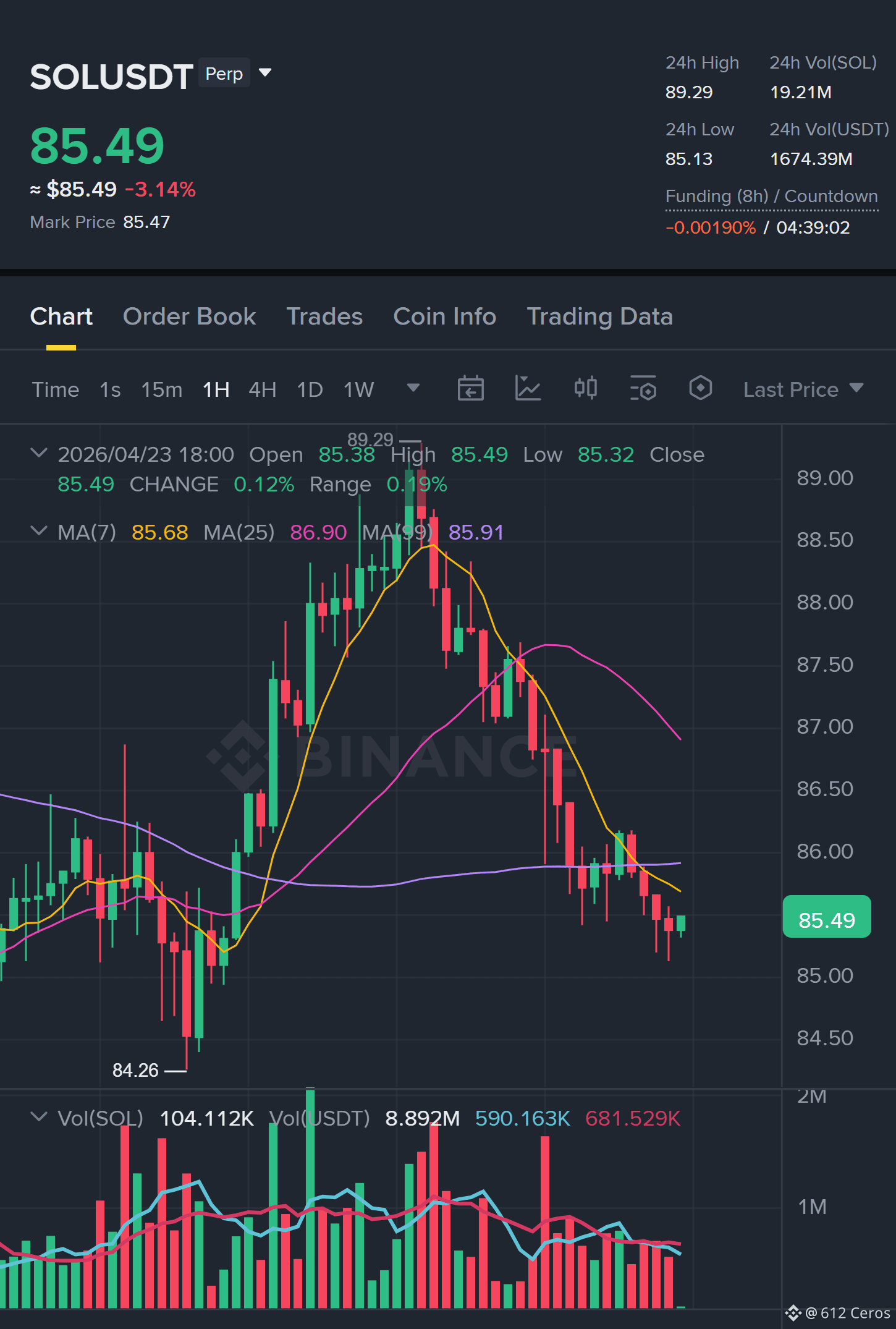
Task: Open the Trading Data tab
Action: tap(599, 316)
